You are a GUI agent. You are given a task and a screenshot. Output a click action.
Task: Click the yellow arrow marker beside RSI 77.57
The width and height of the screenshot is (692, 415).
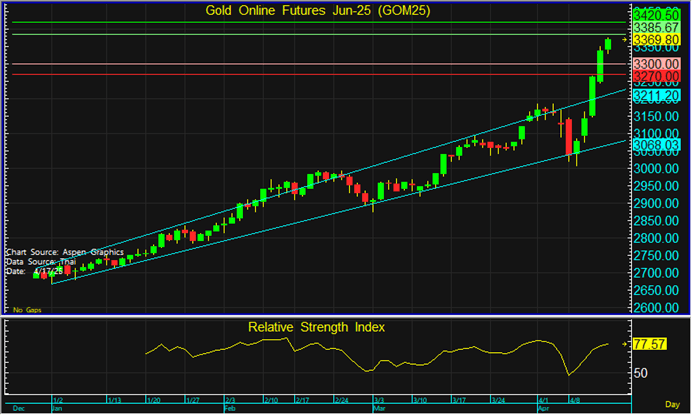coord(626,343)
